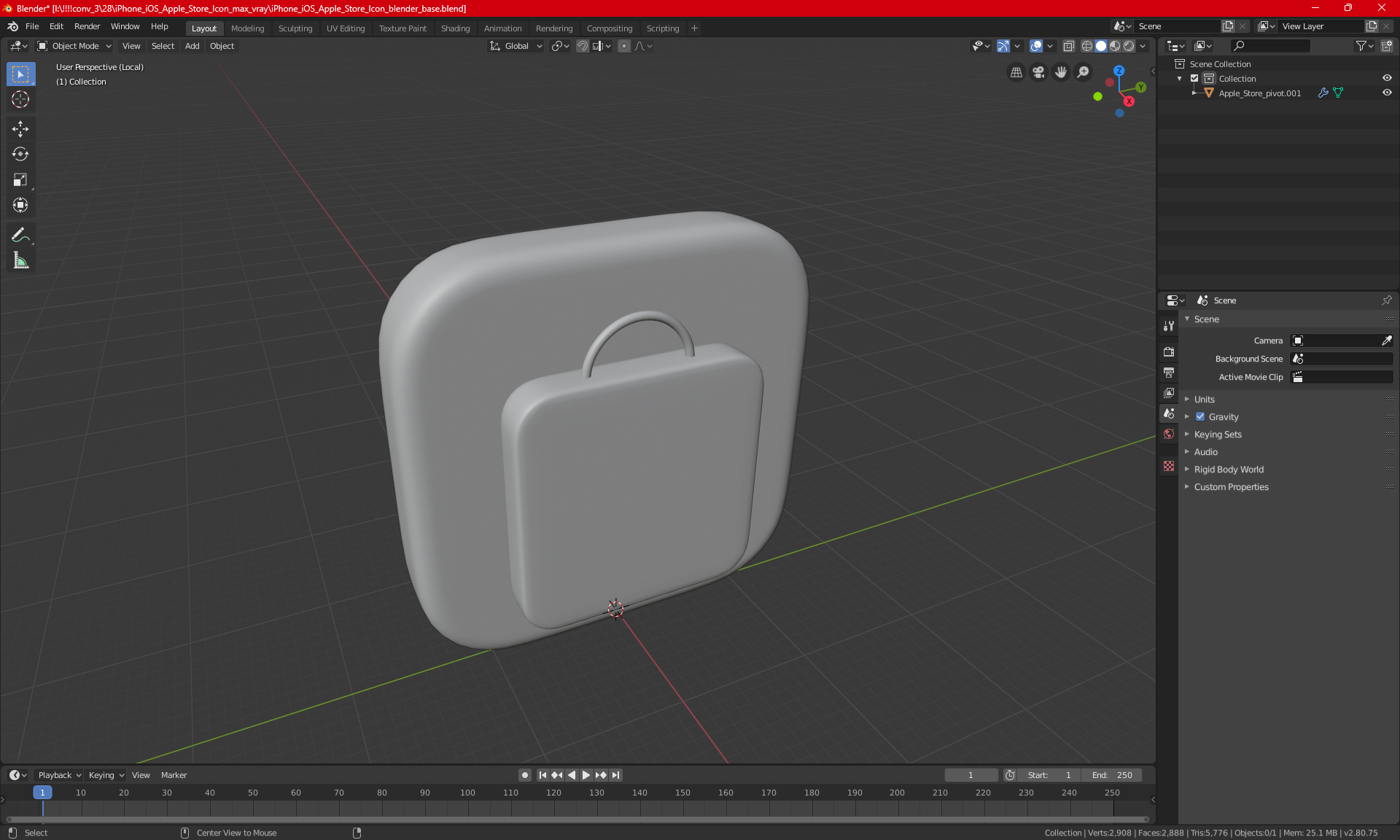Image resolution: width=1400 pixels, height=840 pixels.
Task: Open the Render menu
Action: [x=87, y=26]
